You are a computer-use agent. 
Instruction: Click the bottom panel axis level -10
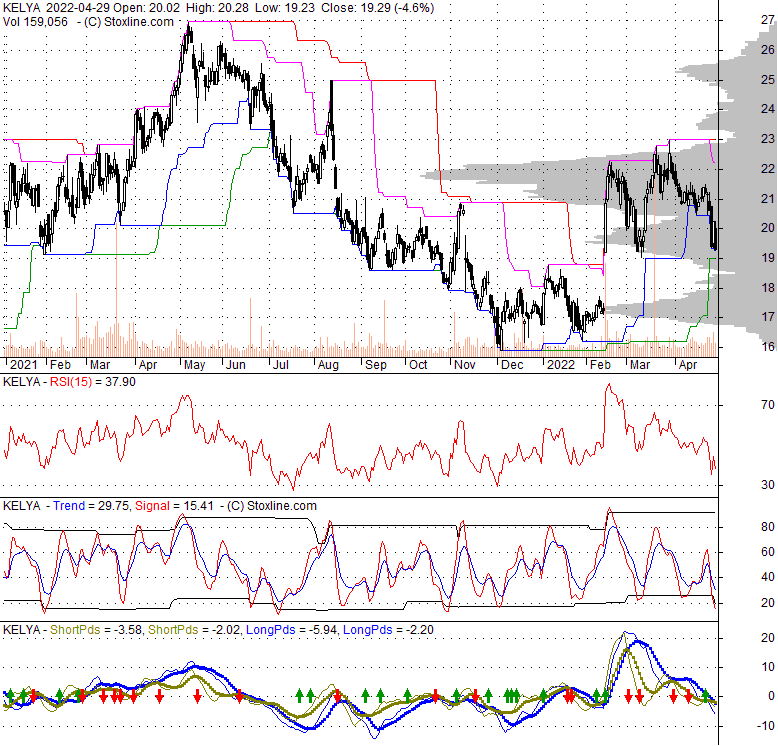click(766, 726)
